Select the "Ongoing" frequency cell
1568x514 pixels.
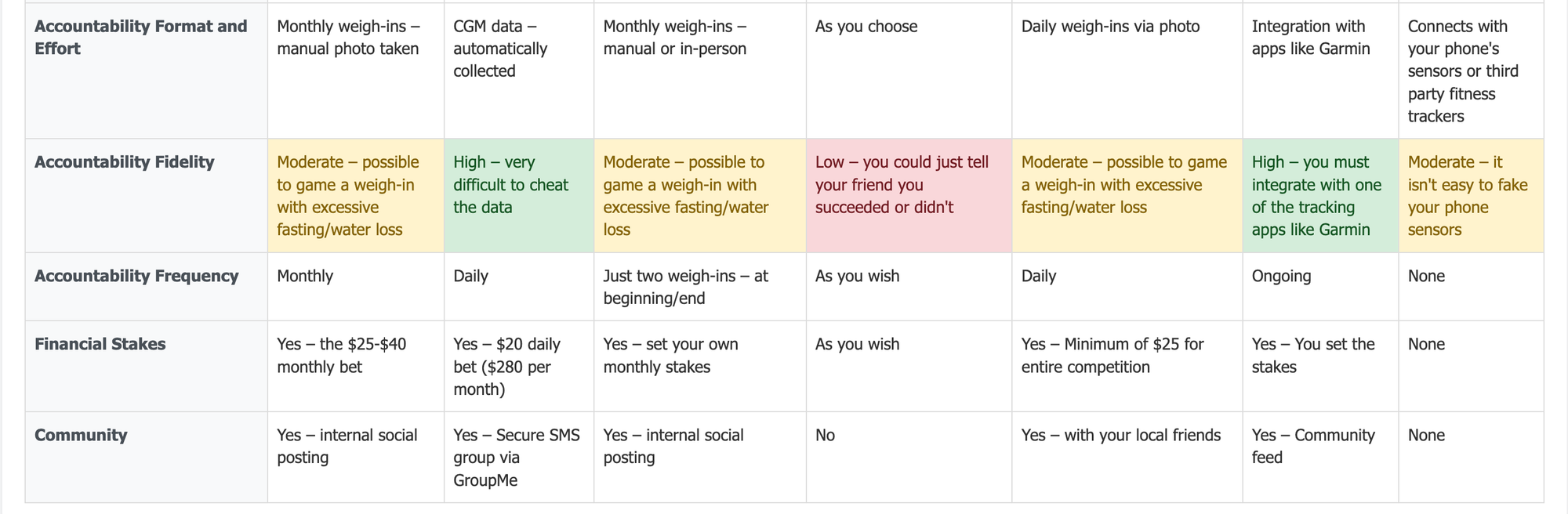1281,276
